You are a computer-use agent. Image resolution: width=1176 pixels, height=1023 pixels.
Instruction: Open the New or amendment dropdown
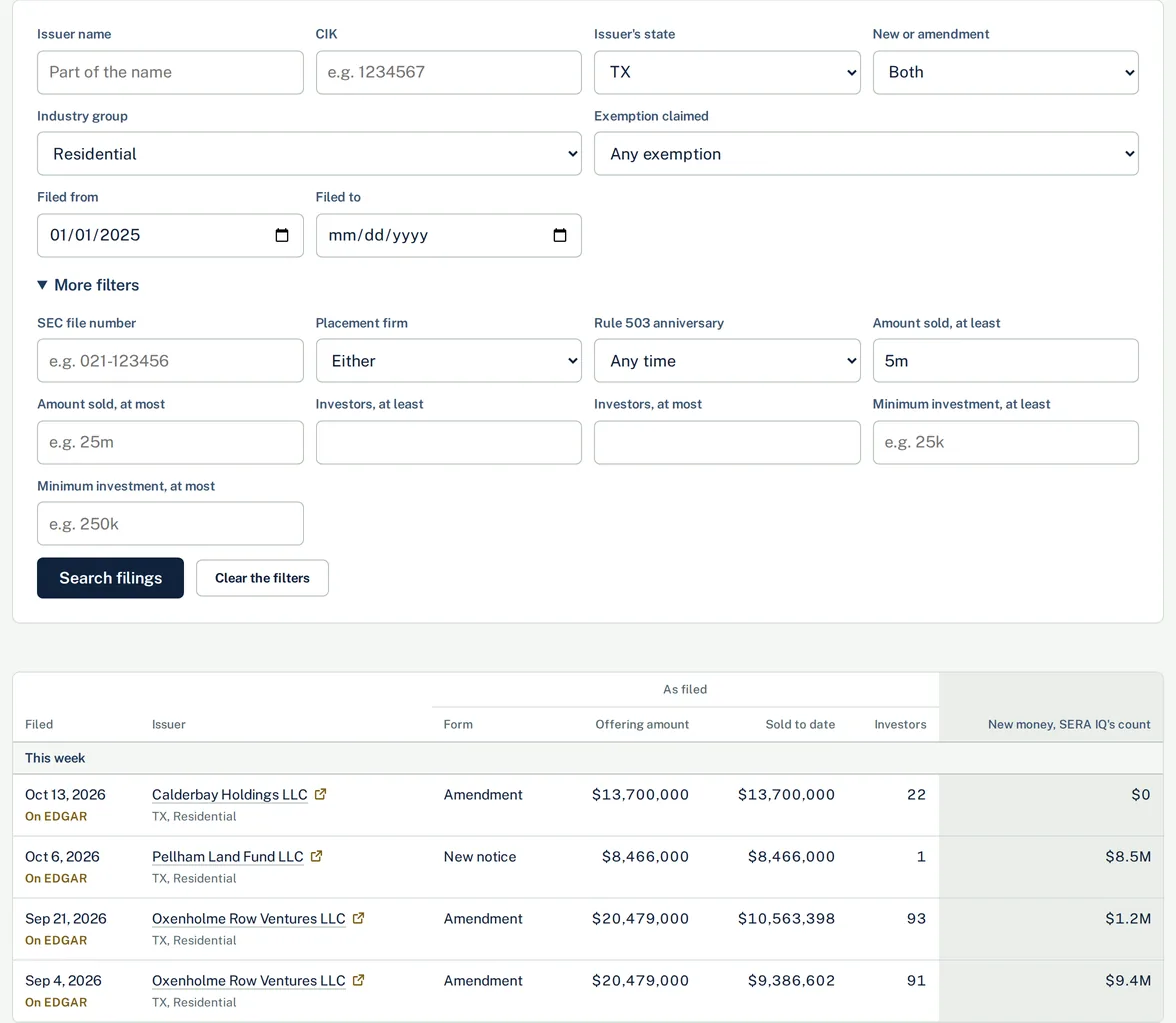[x=1005, y=72]
